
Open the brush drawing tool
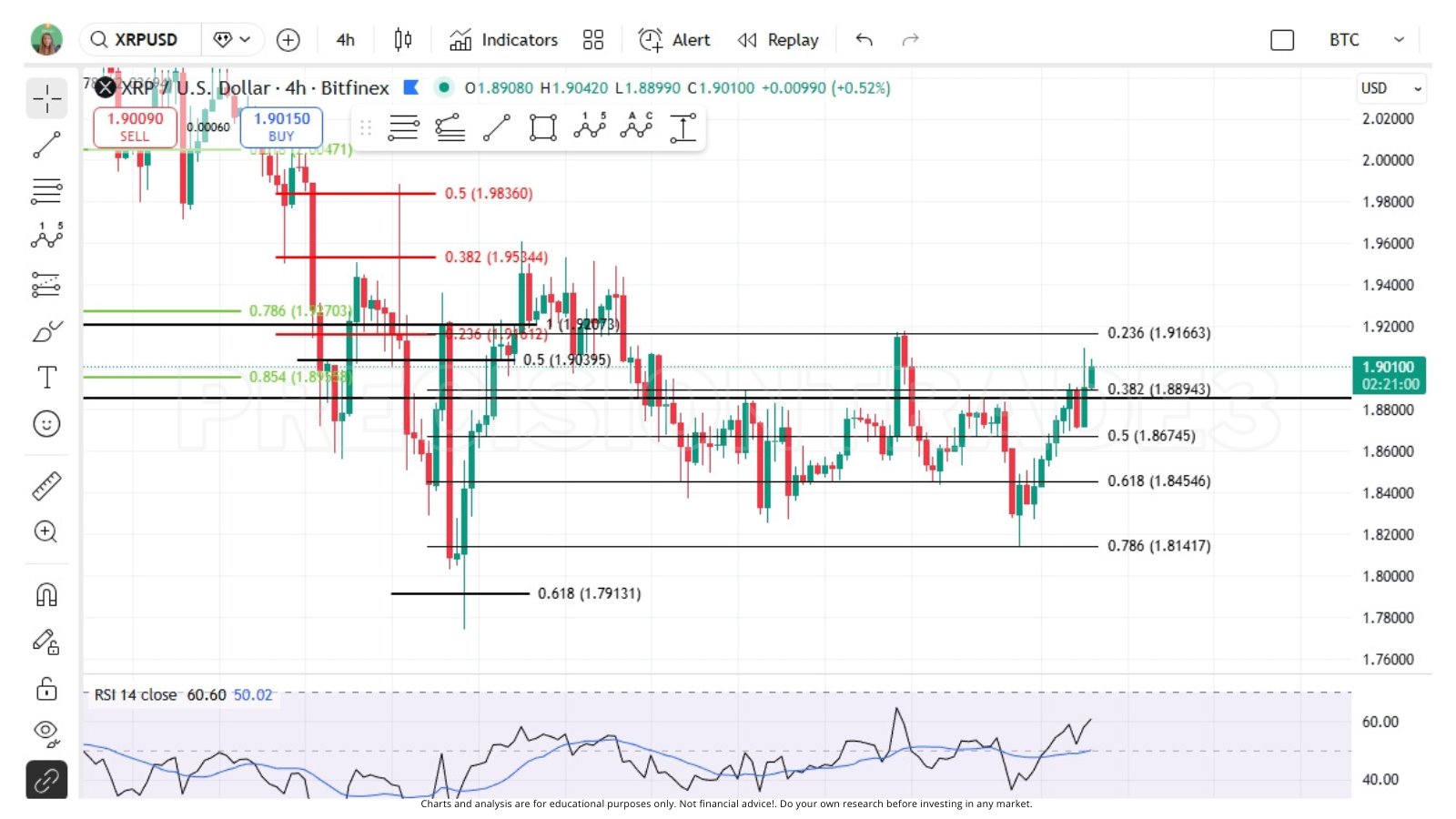click(46, 330)
